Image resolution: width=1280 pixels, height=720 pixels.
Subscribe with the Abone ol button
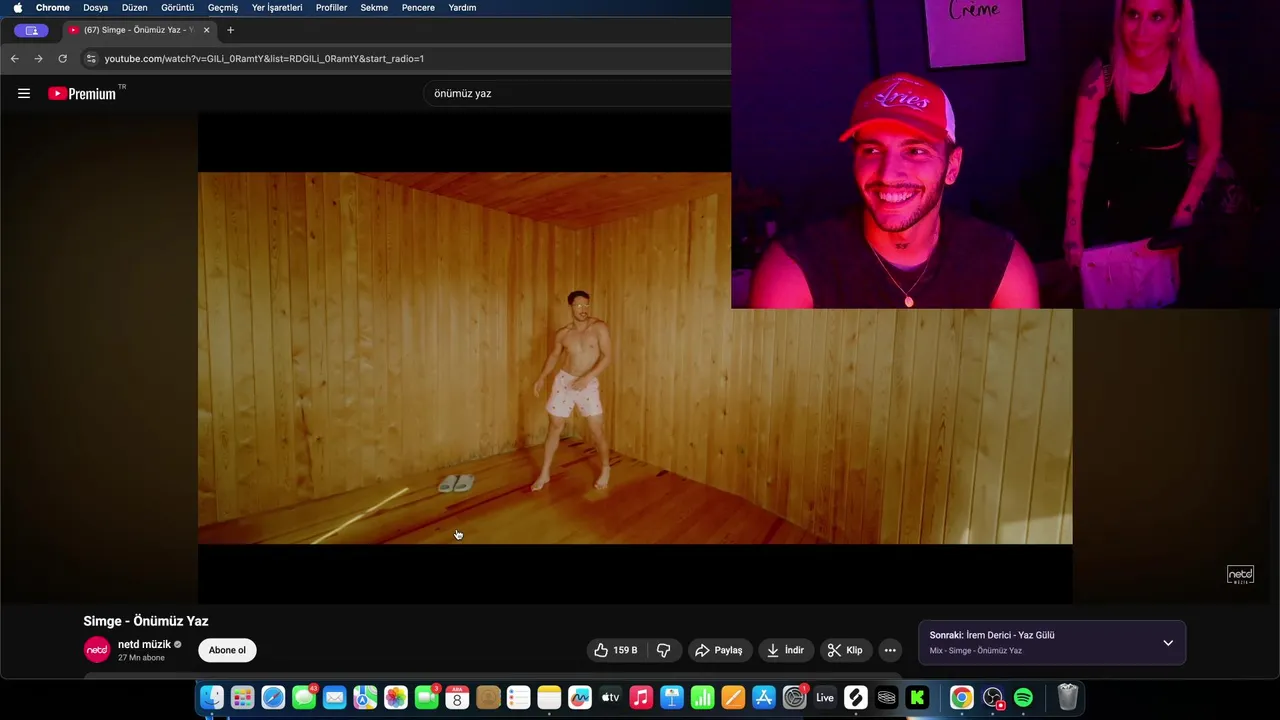click(x=227, y=650)
